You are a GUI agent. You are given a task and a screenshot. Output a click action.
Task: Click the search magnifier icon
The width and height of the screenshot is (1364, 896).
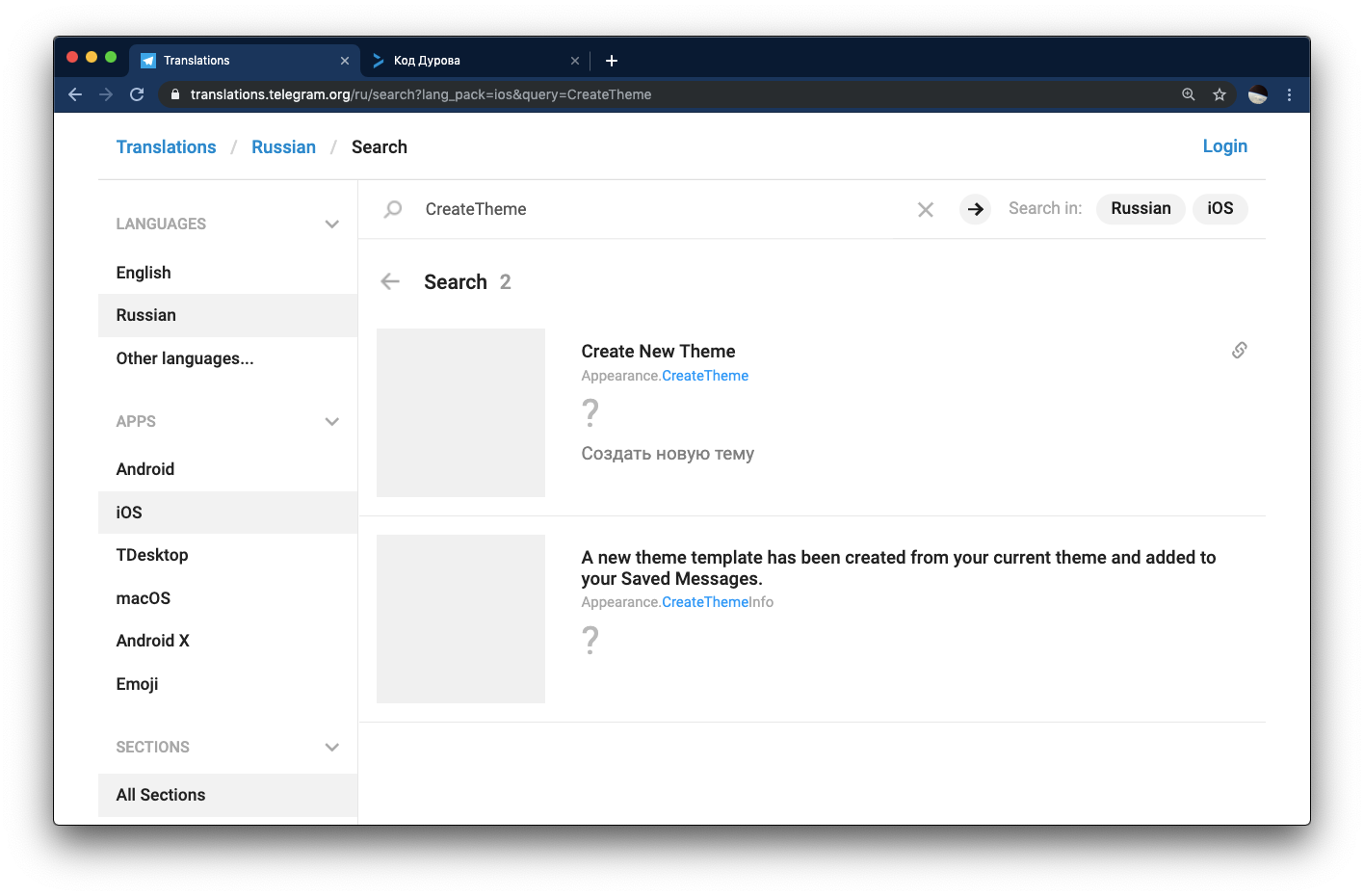(x=393, y=209)
